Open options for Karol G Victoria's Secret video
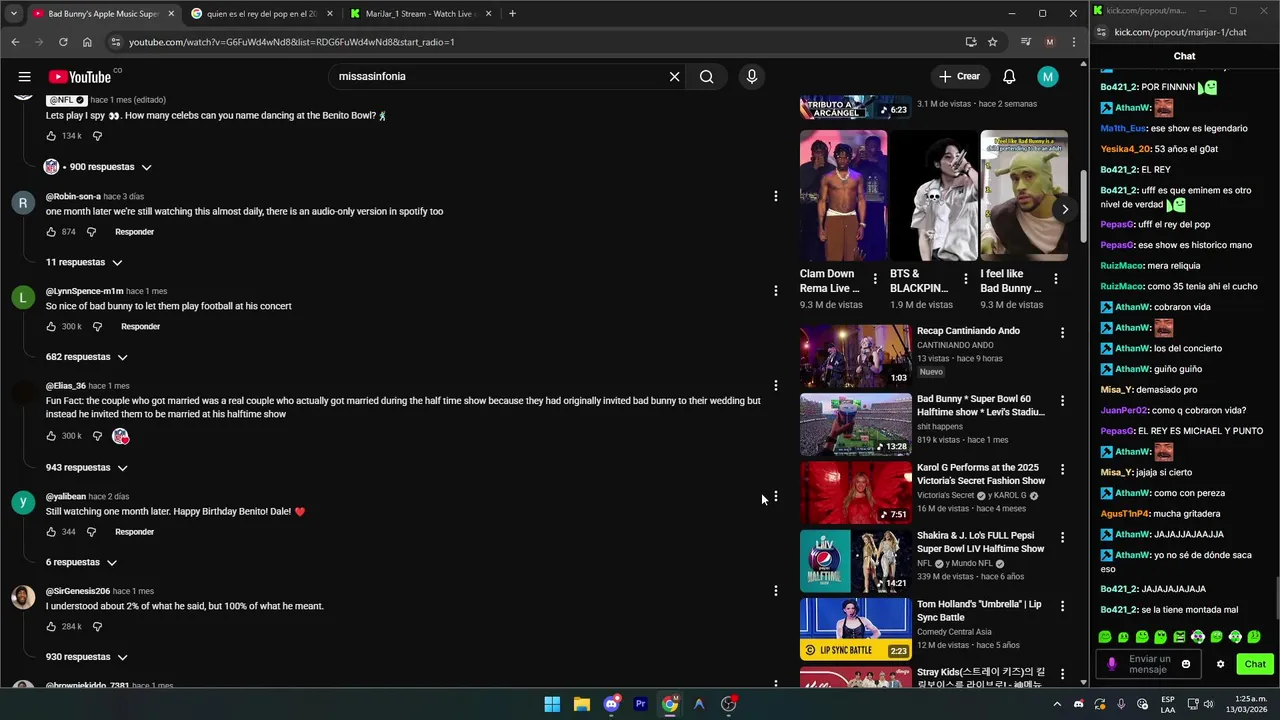Image resolution: width=1280 pixels, height=720 pixels. 1062,469
